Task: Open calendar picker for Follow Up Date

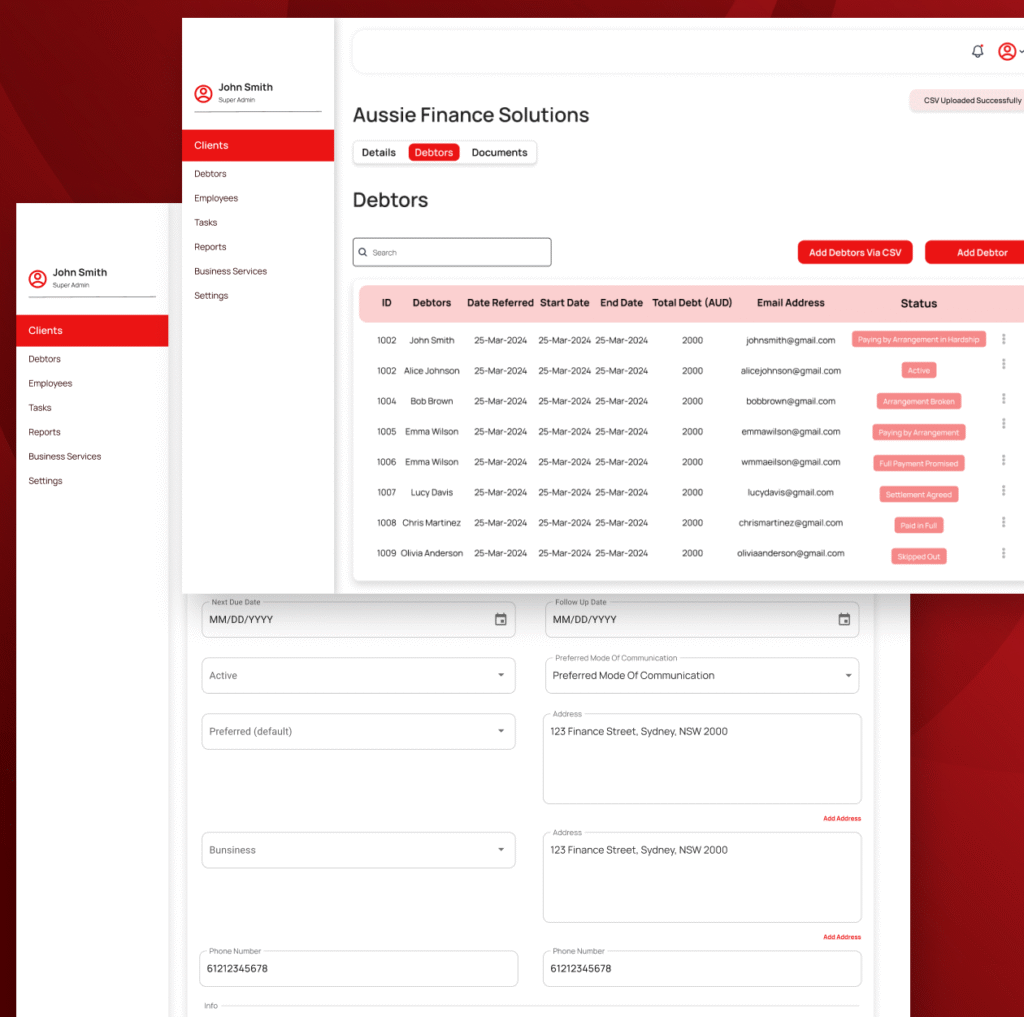Action: [x=844, y=620]
